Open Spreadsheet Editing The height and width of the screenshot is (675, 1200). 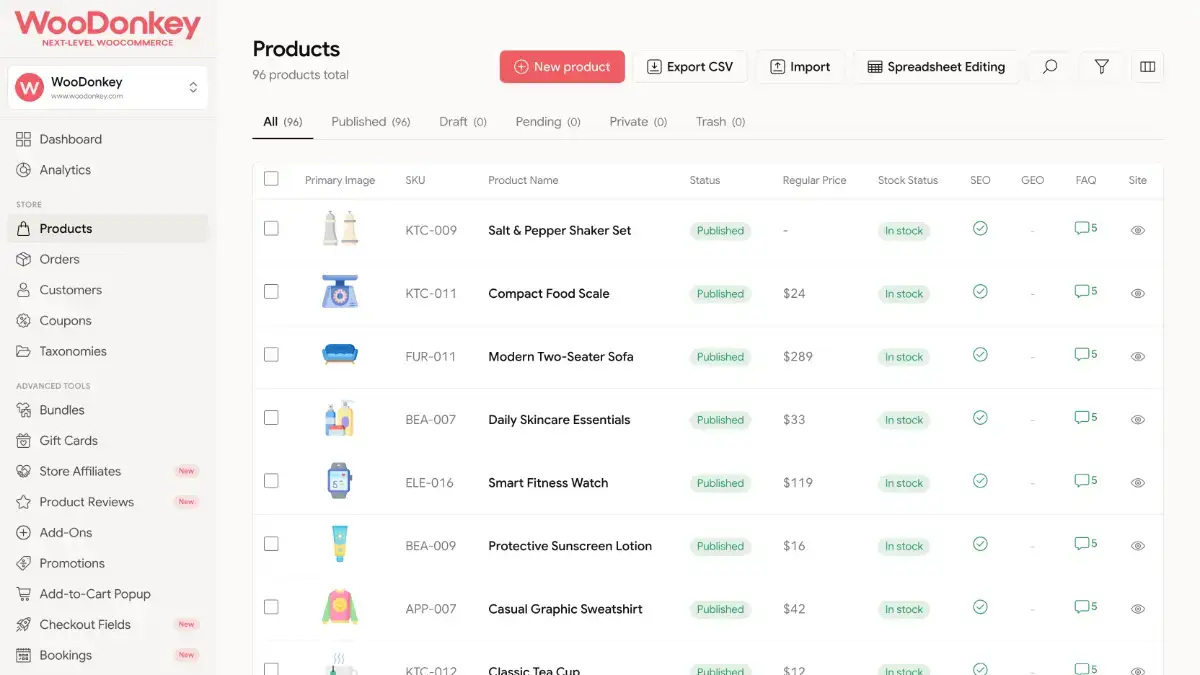tap(936, 67)
